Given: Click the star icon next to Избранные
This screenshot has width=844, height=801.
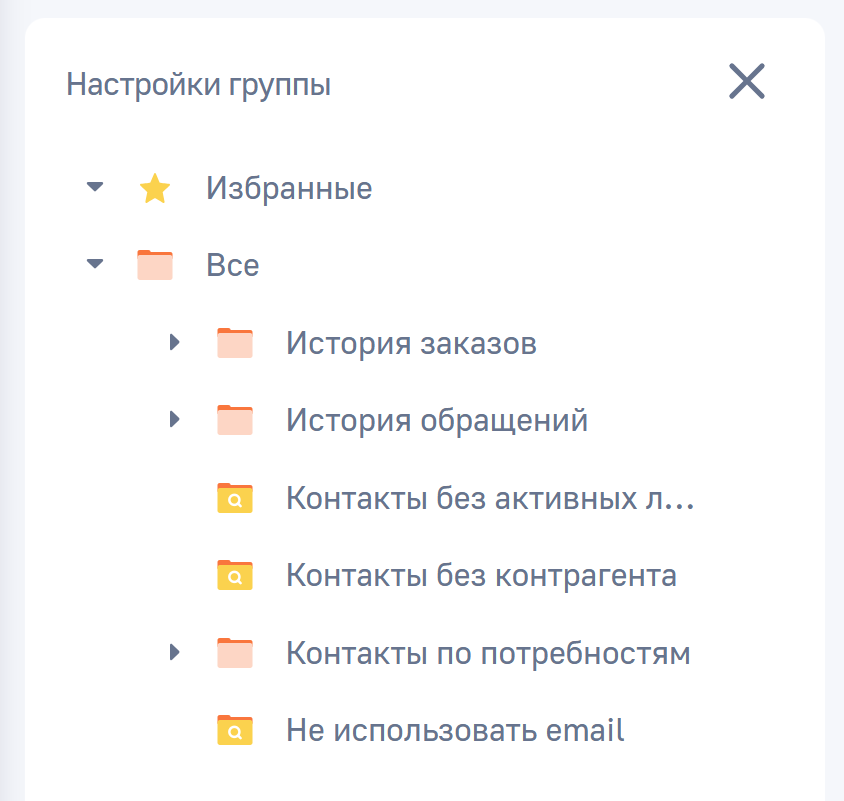Looking at the screenshot, I should click(x=154, y=188).
